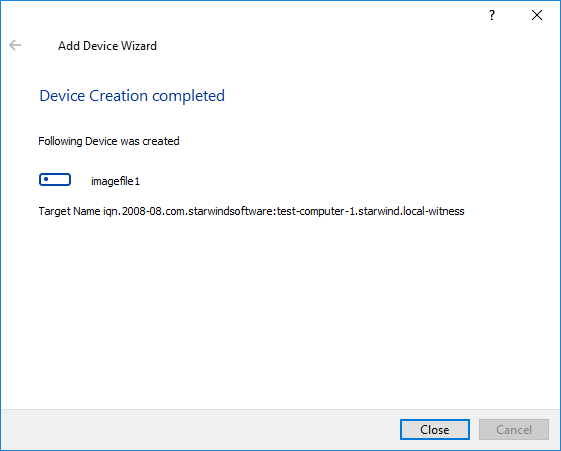The width and height of the screenshot is (561, 451).
Task: Click the word 'completed' in the blue heading
Action: [x=189, y=96]
